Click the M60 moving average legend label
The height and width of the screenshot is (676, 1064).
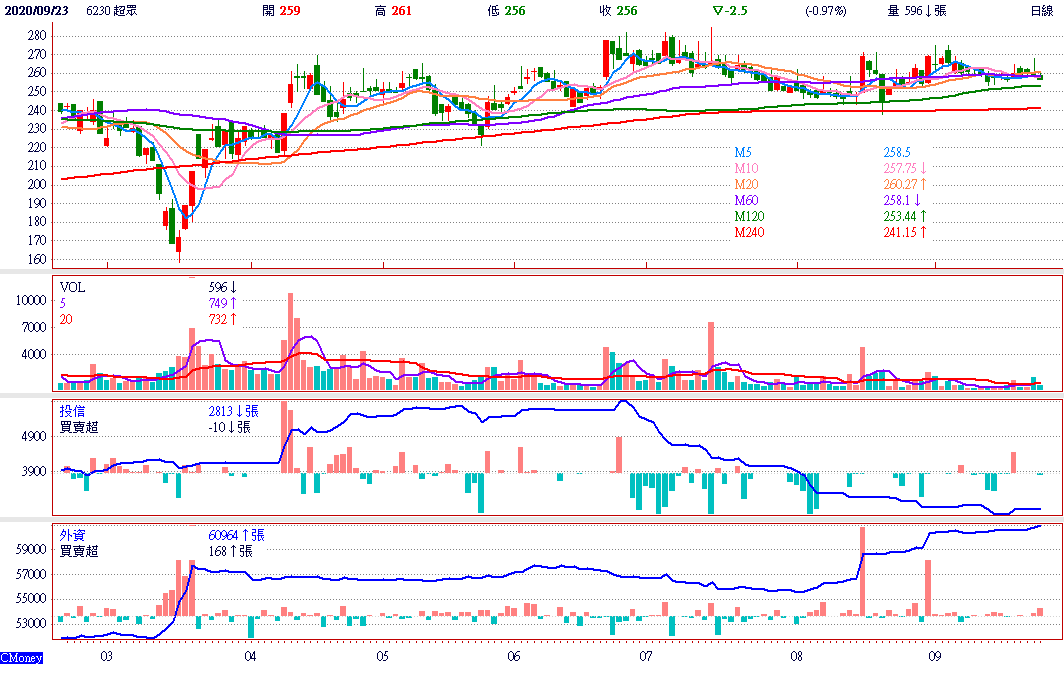click(746, 200)
